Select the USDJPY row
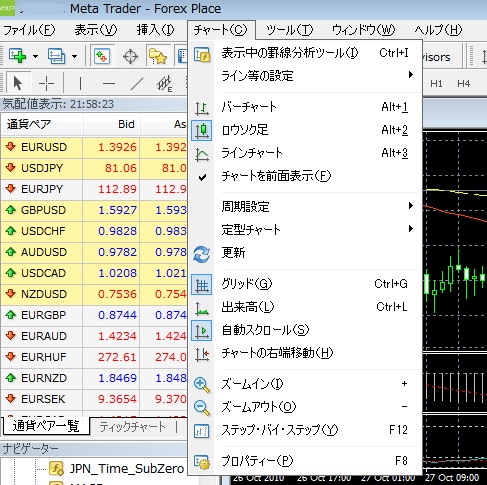The height and width of the screenshot is (485, 487). pyautogui.click(x=94, y=168)
